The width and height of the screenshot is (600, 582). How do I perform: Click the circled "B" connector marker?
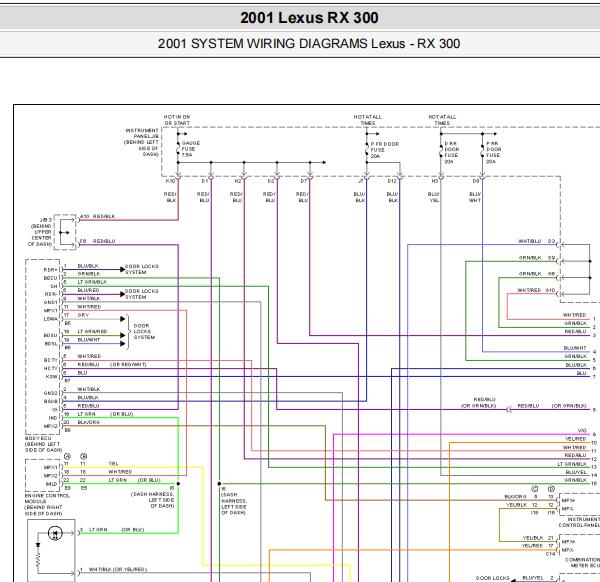point(84,456)
